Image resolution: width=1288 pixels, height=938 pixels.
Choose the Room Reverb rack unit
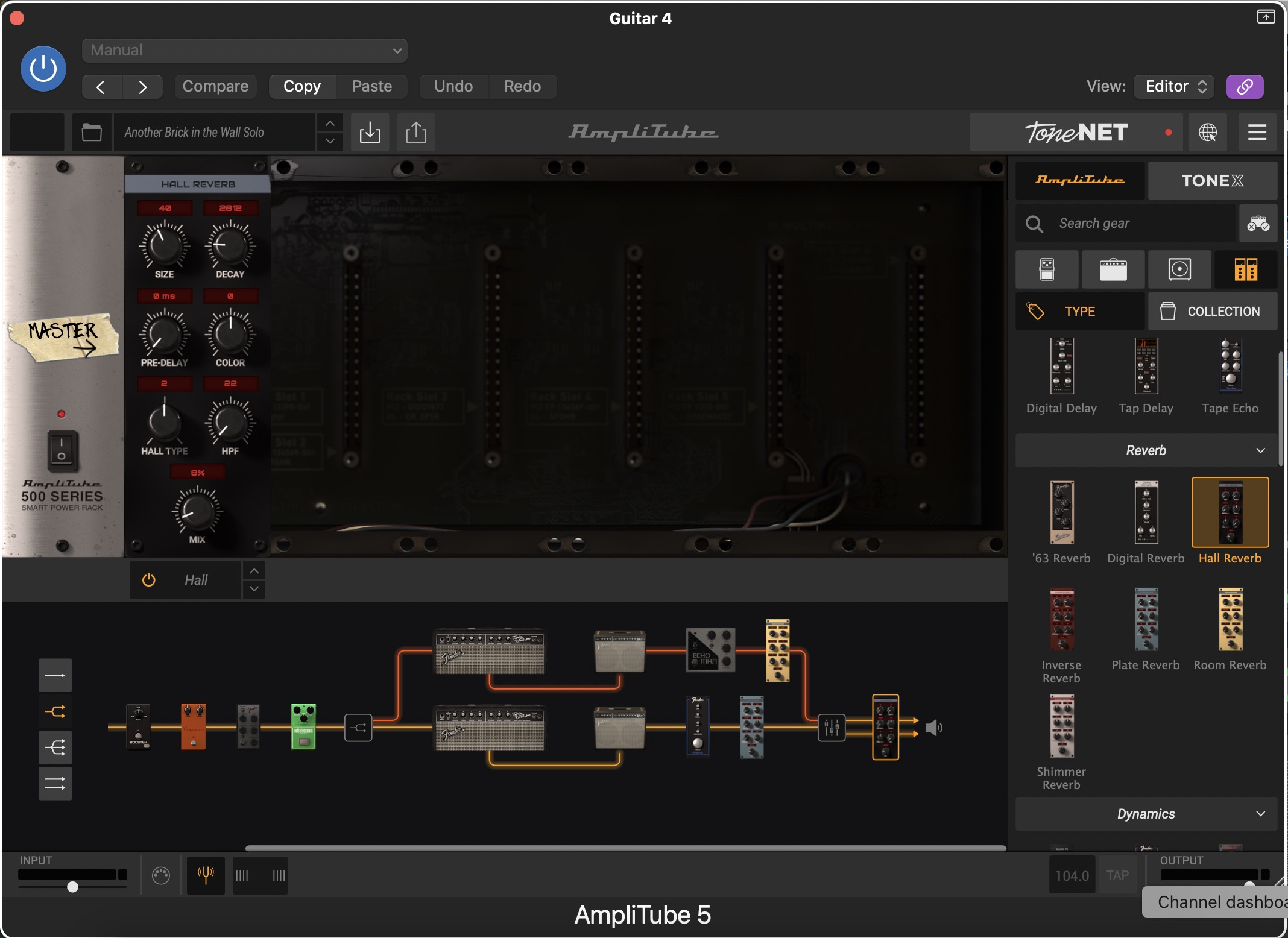coord(1230,630)
